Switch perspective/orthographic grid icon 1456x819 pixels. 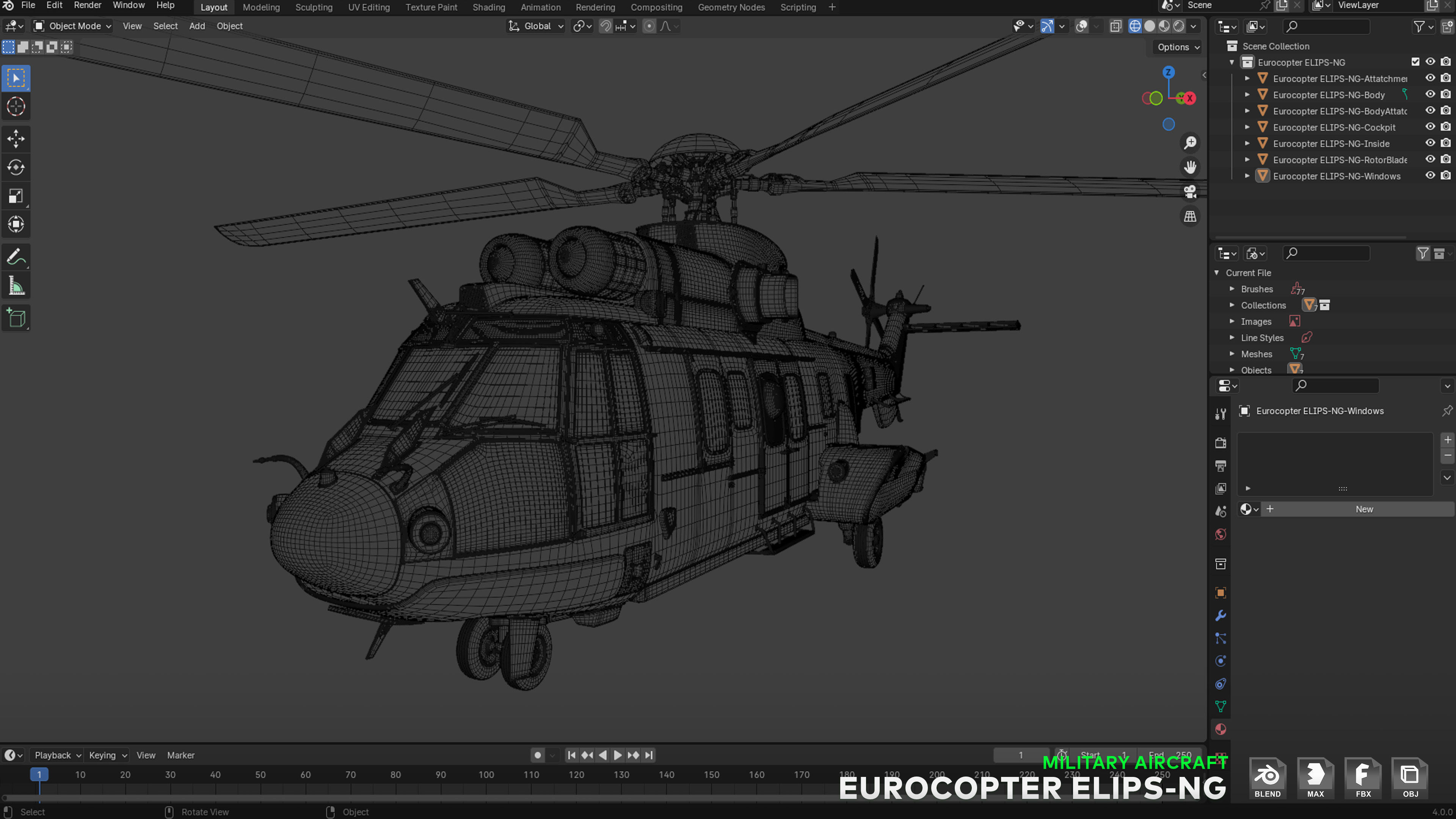tap(1190, 217)
